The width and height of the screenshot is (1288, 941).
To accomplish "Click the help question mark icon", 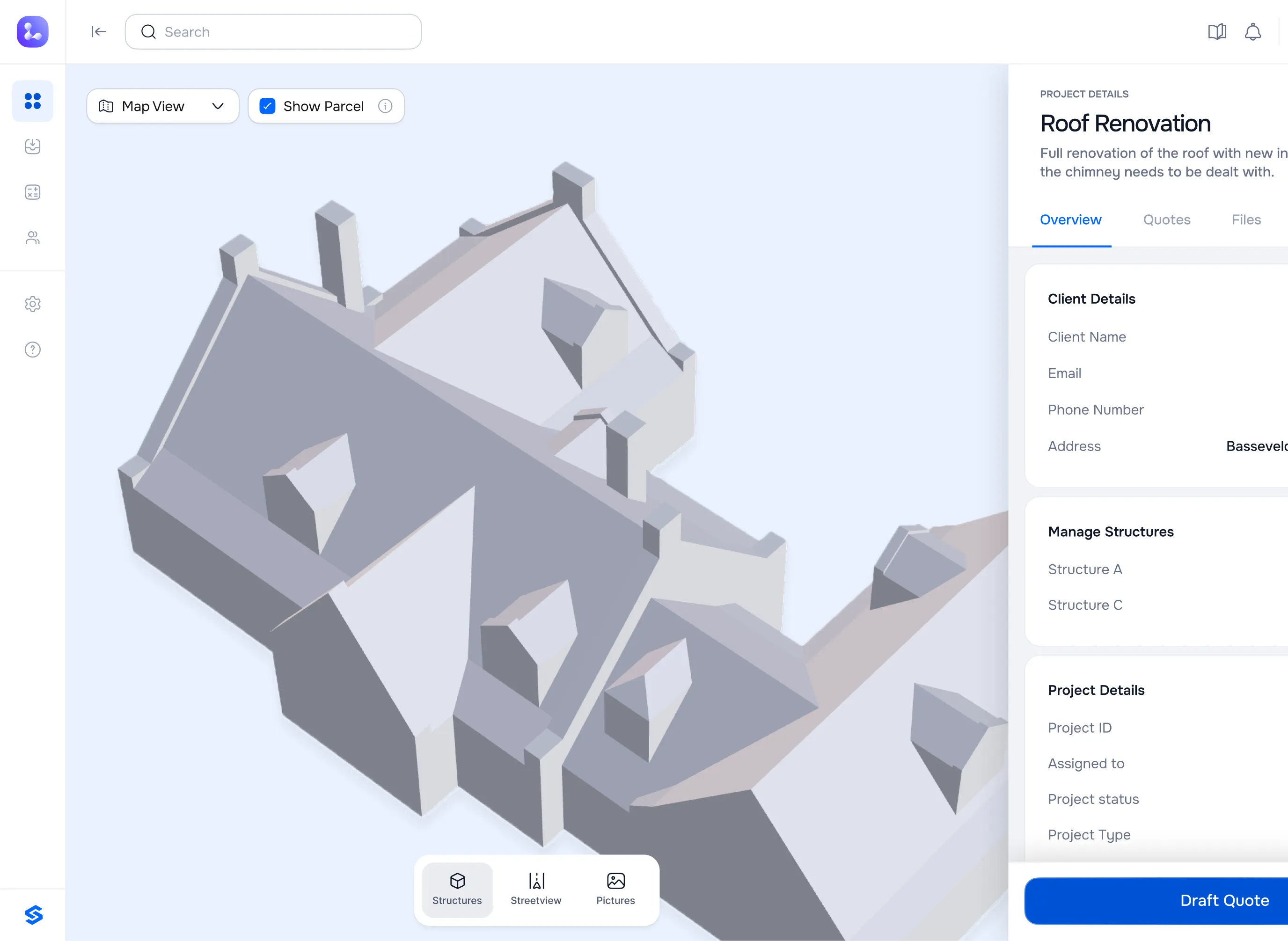I will coord(32,349).
